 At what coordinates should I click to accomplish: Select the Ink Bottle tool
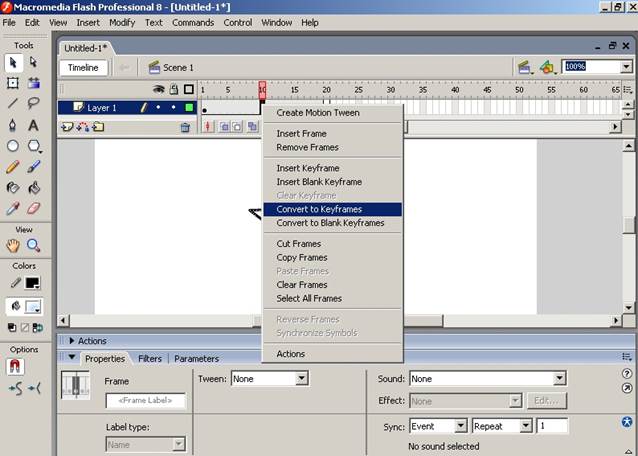[13, 188]
